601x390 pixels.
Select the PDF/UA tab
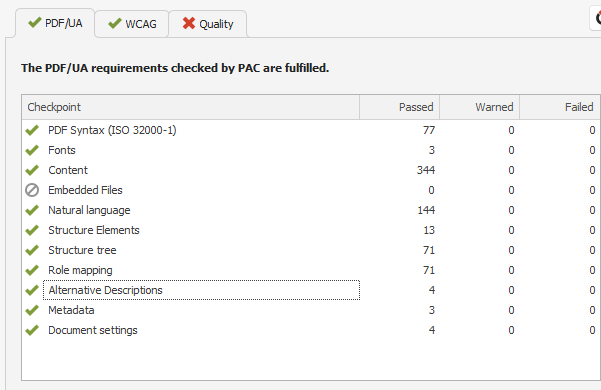(55, 23)
